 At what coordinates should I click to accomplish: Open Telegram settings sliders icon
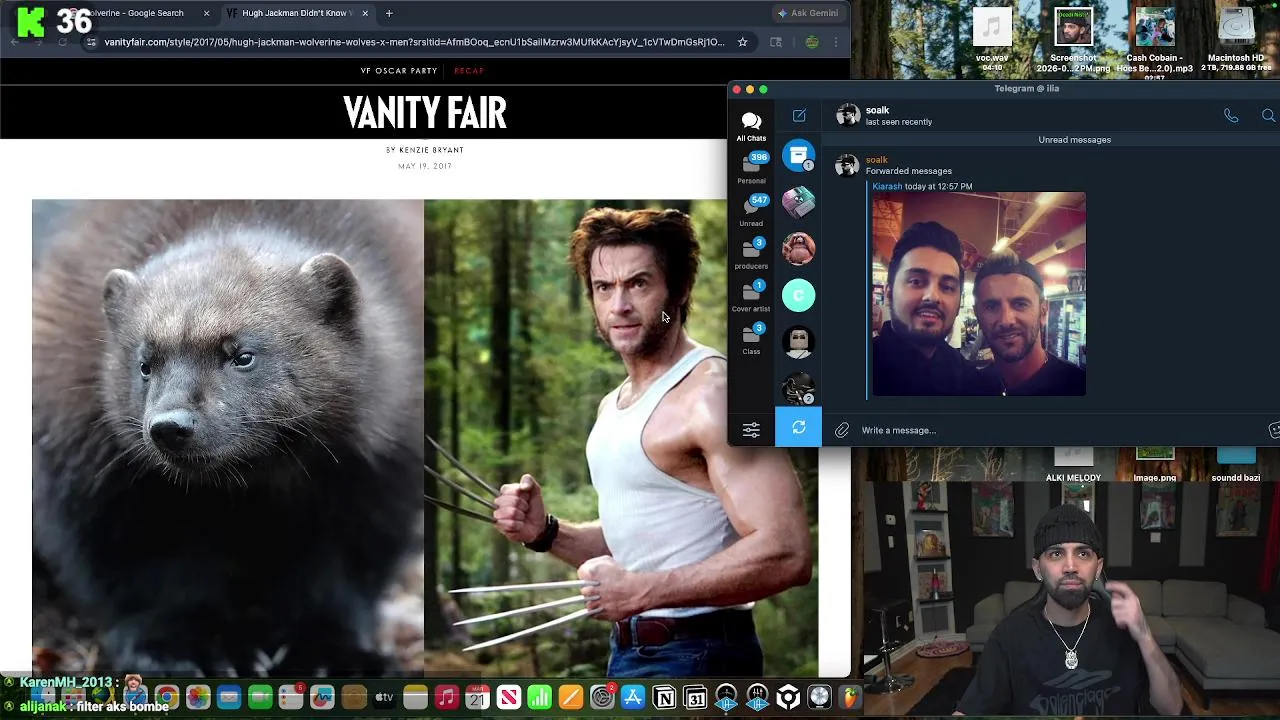point(751,429)
